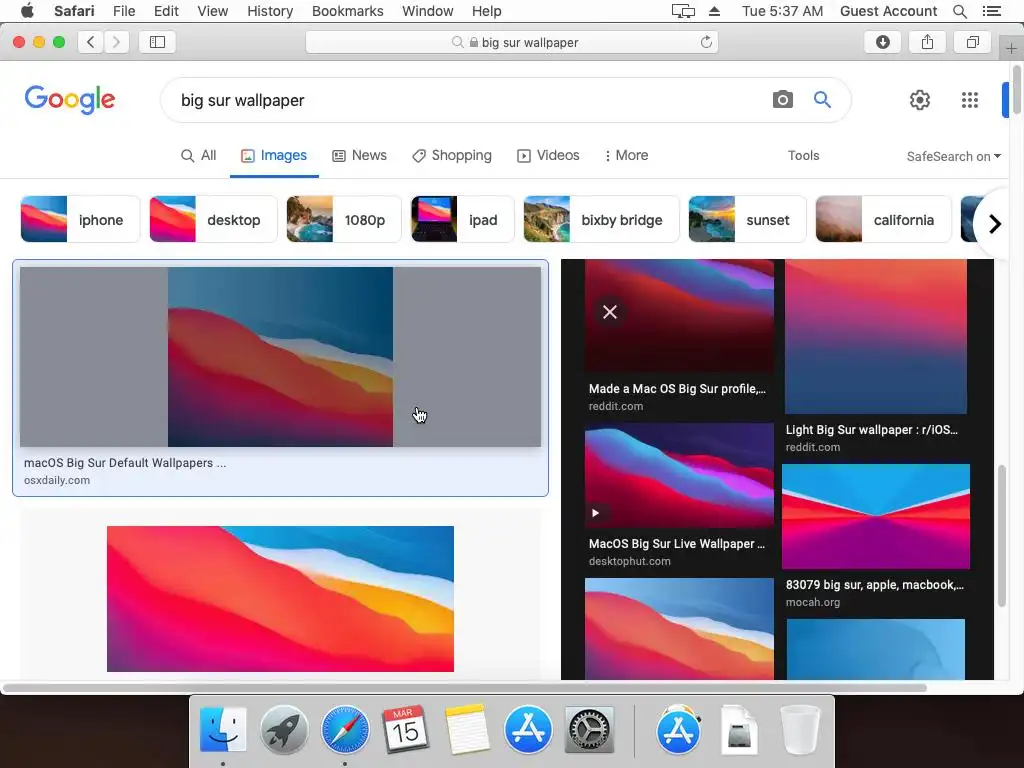
Task: Open the Share icon in toolbar
Action: point(927,42)
